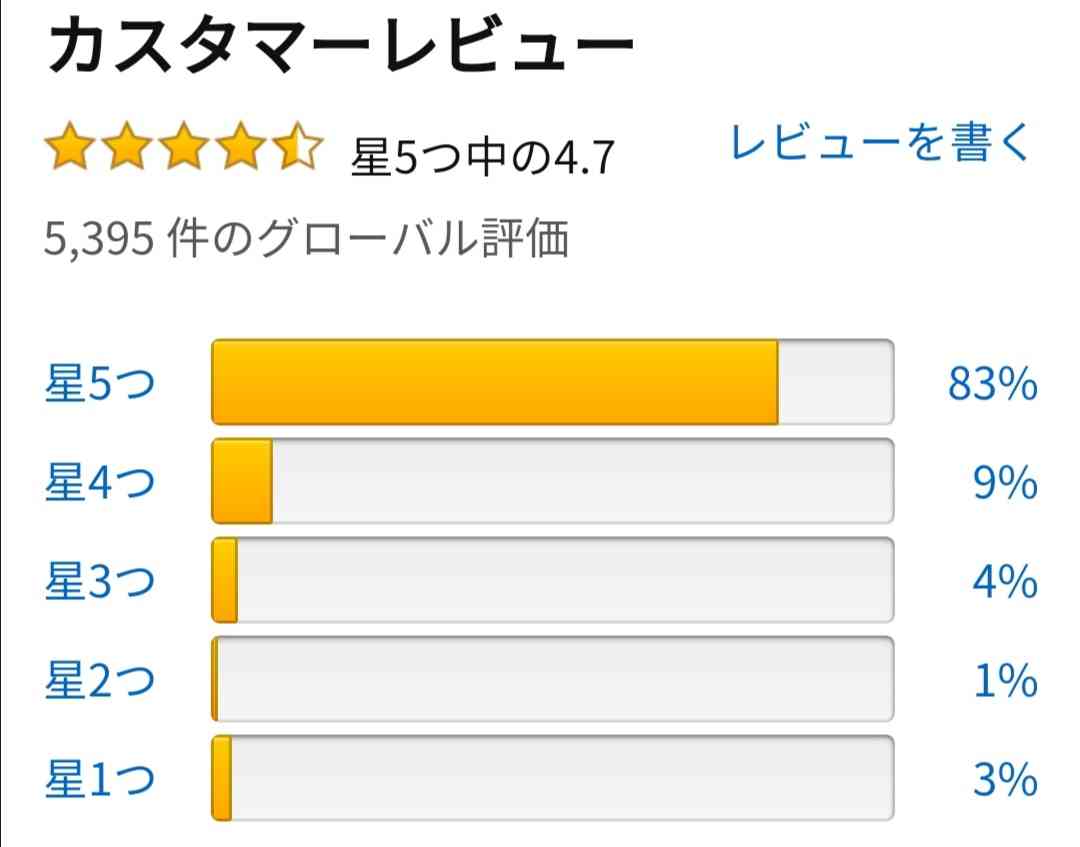
Task: Click the 5,395 件のグローバル評価 text
Action: tap(307, 239)
